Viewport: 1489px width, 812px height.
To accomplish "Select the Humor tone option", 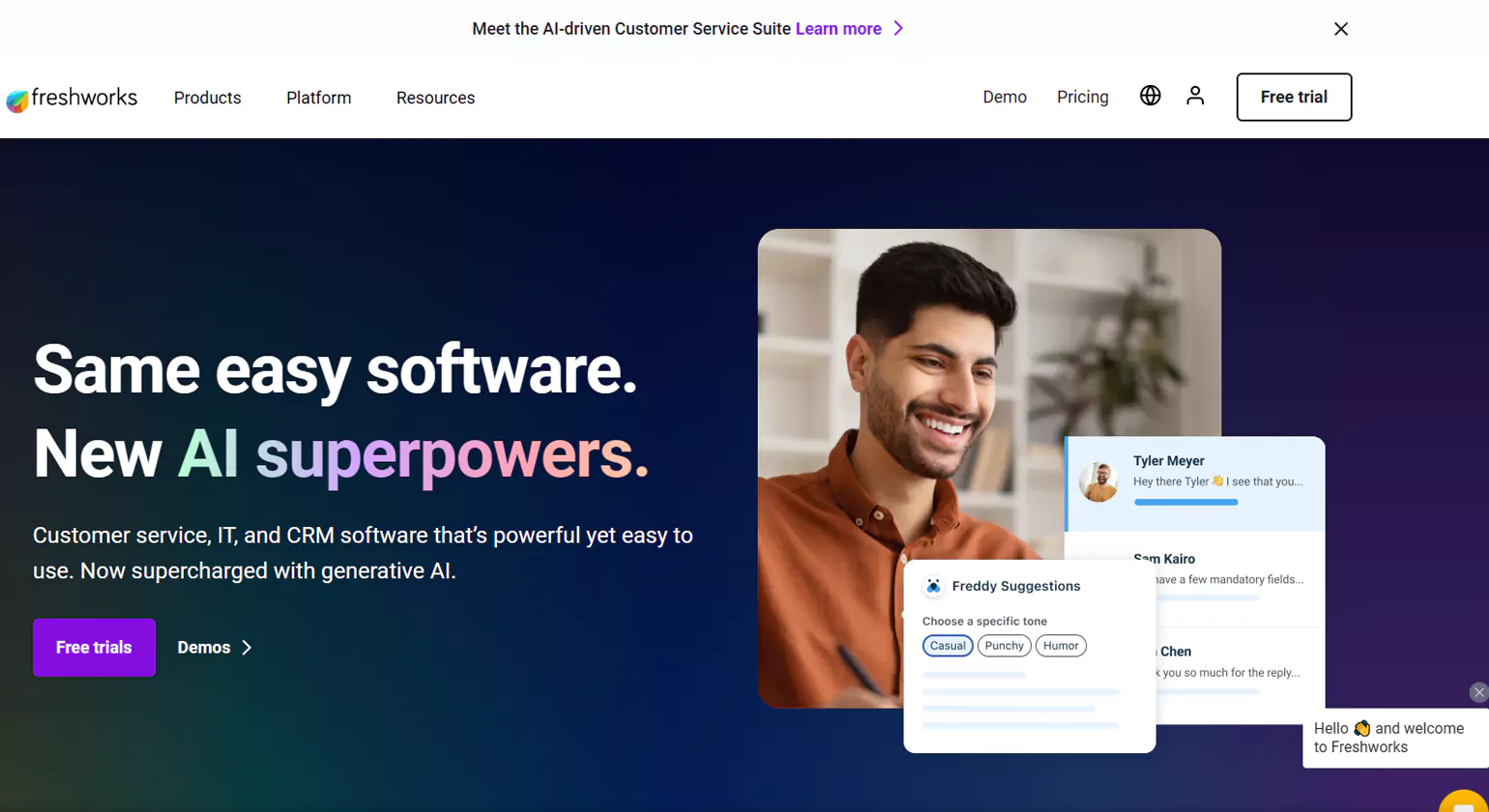I will coord(1061,646).
